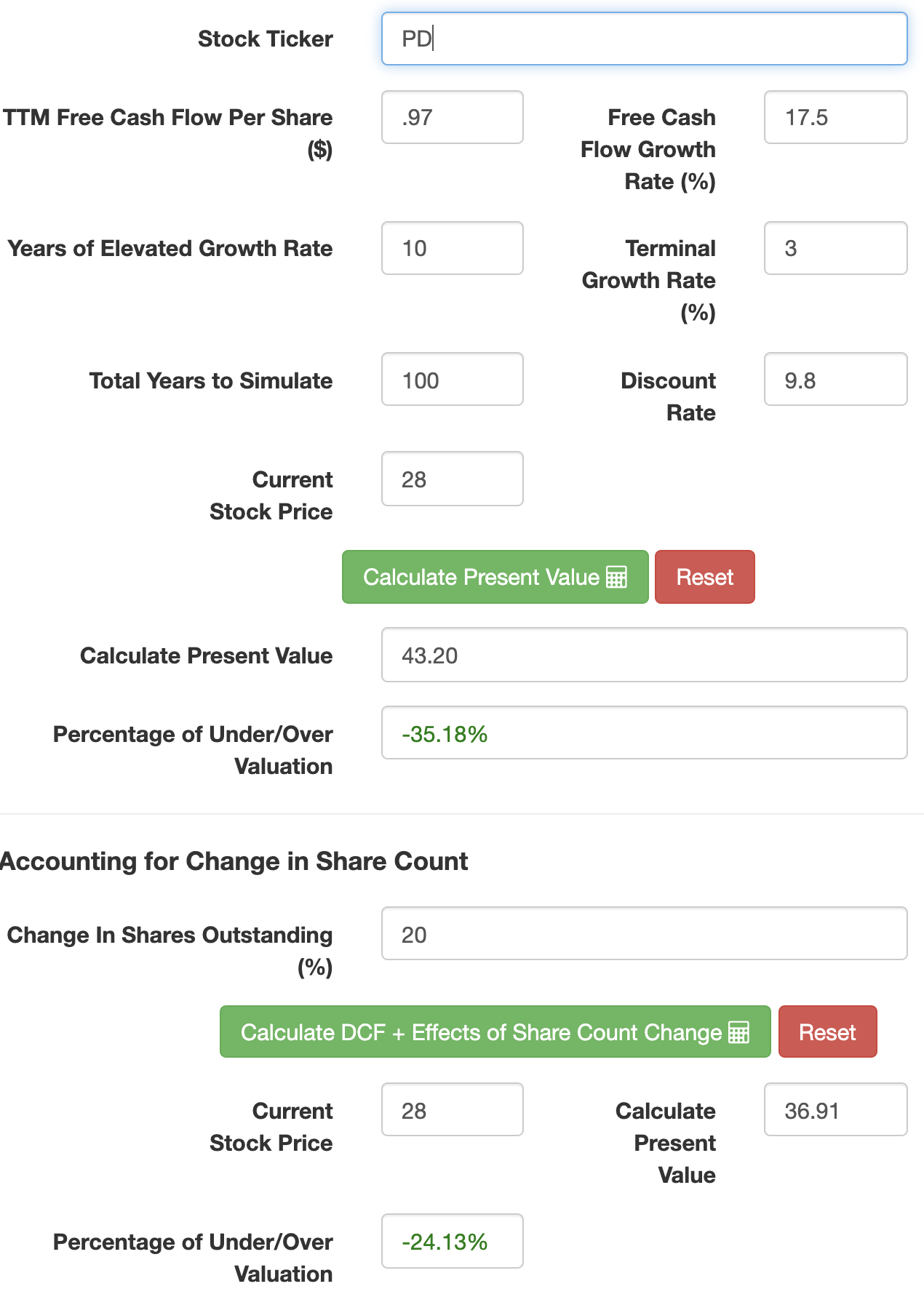Select the Free Cash Flow Growth Rate field
The image size is (924, 1289).
[835, 117]
